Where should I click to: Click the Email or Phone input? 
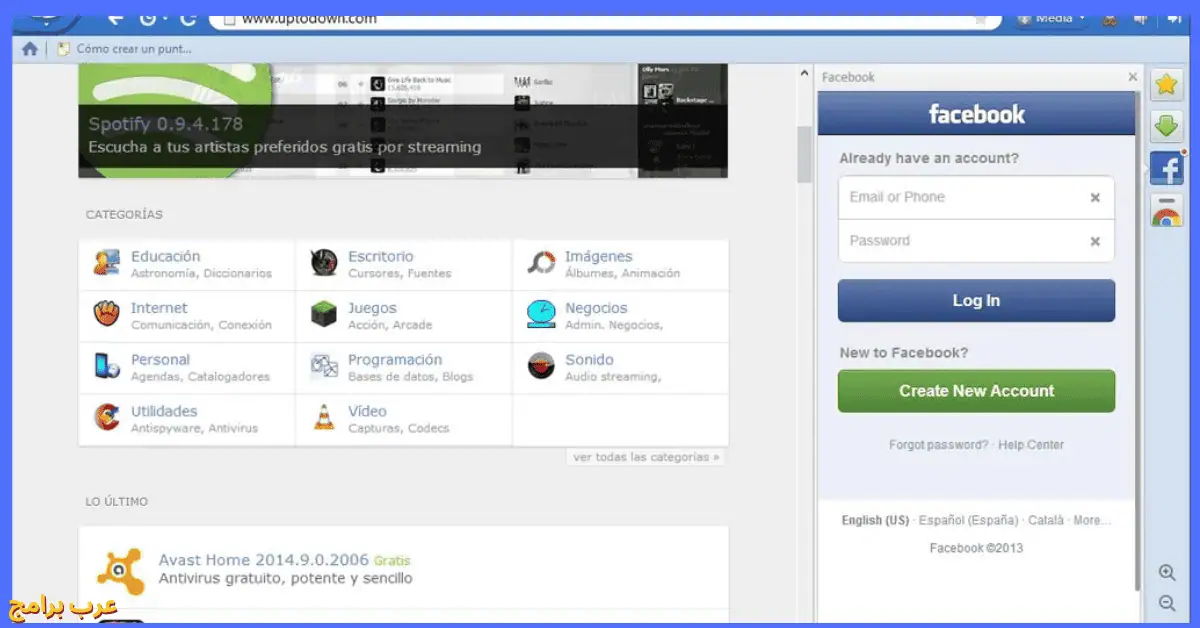pos(976,197)
